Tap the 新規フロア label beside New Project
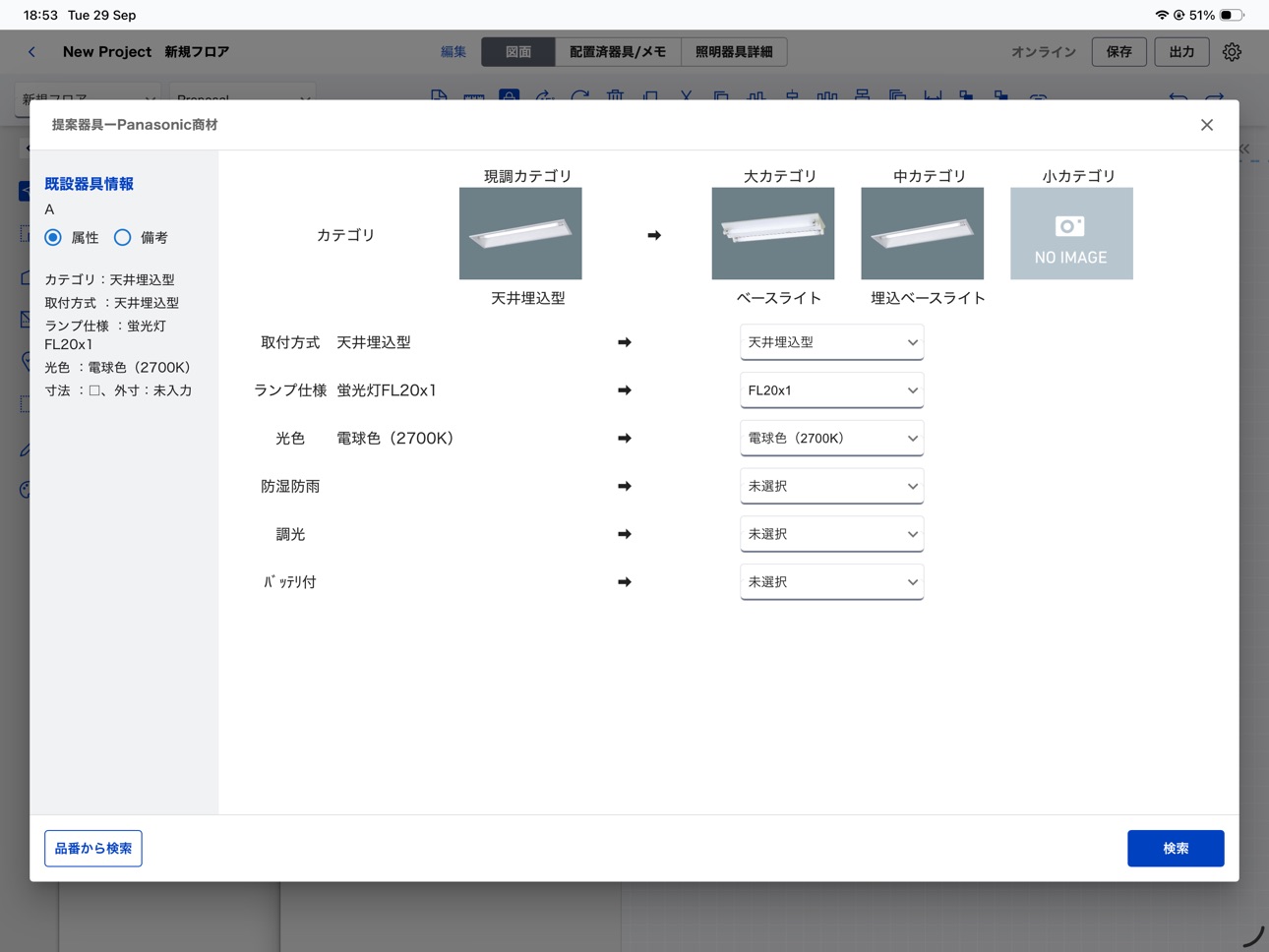Viewport: 1269px width, 952px height. 197,52
